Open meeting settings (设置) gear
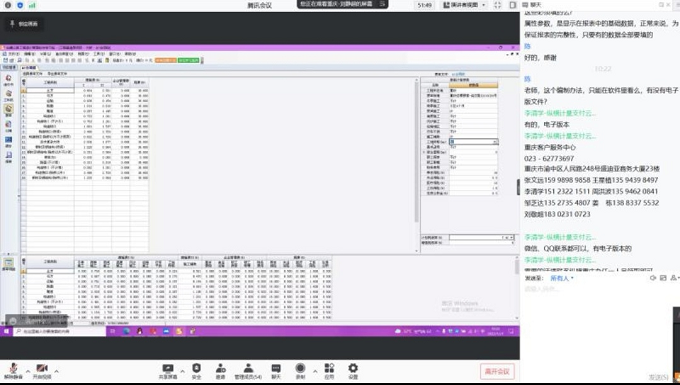 point(353,371)
